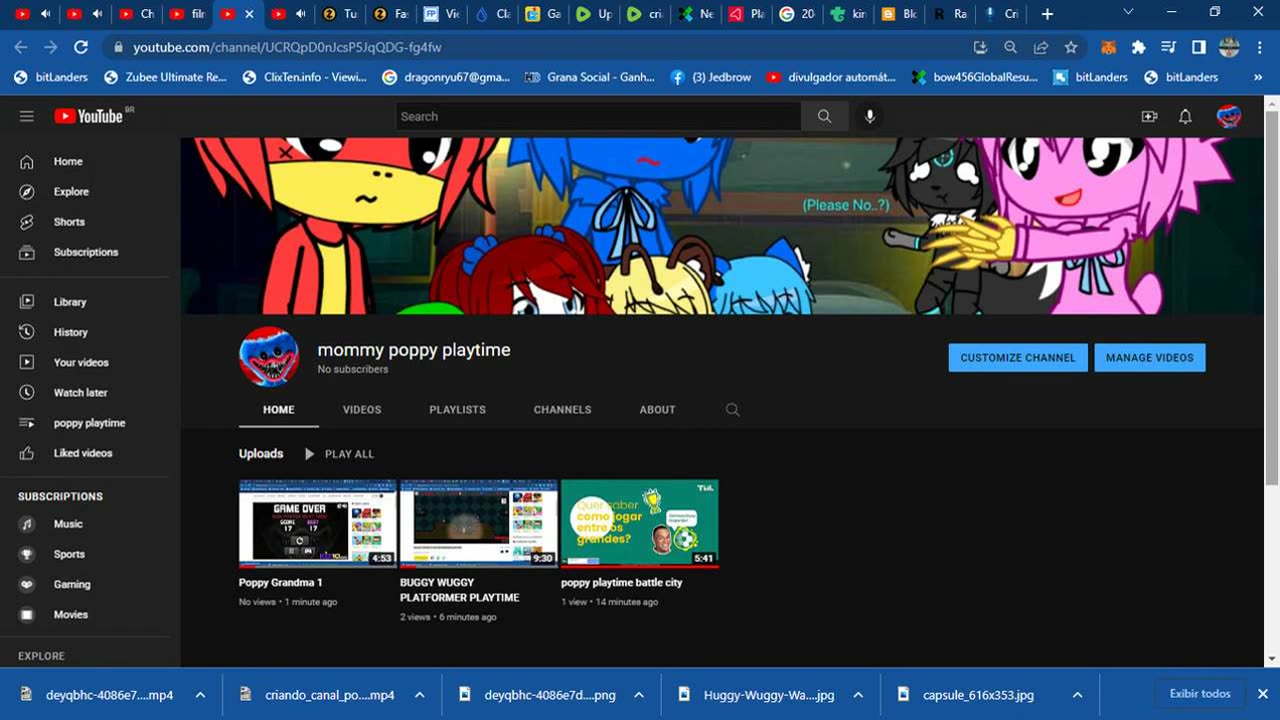The width and height of the screenshot is (1280, 720).
Task: Switch to the VIDEOS tab
Action: tap(362, 410)
